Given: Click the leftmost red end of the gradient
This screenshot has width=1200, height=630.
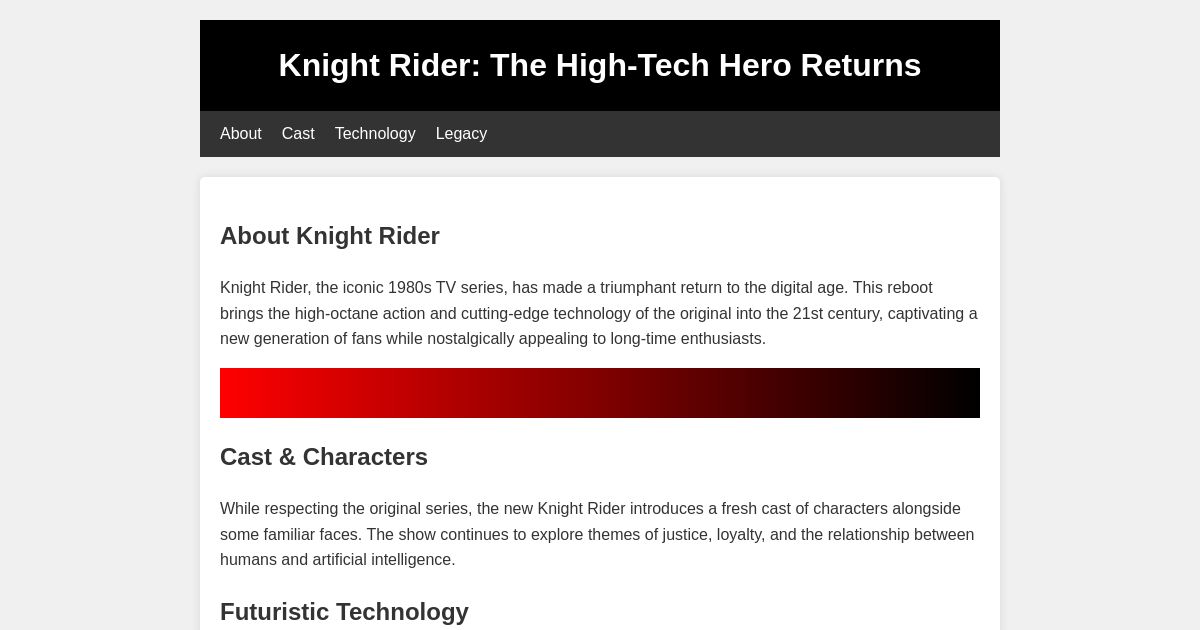Looking at the screenshot, I should 228,393.
